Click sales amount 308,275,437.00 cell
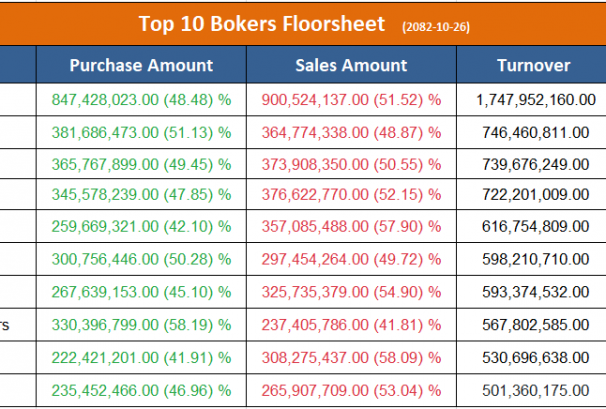Screen dimensions: 606x409 click(x=351, y=357)
